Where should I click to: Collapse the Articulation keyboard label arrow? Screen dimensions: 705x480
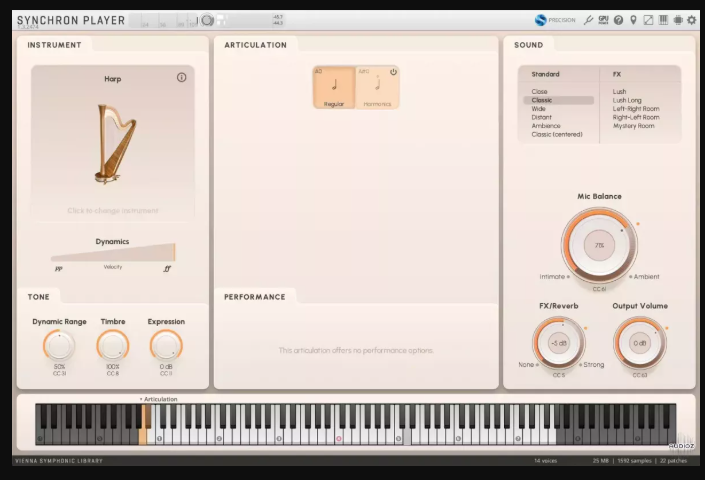coord(141,399)
